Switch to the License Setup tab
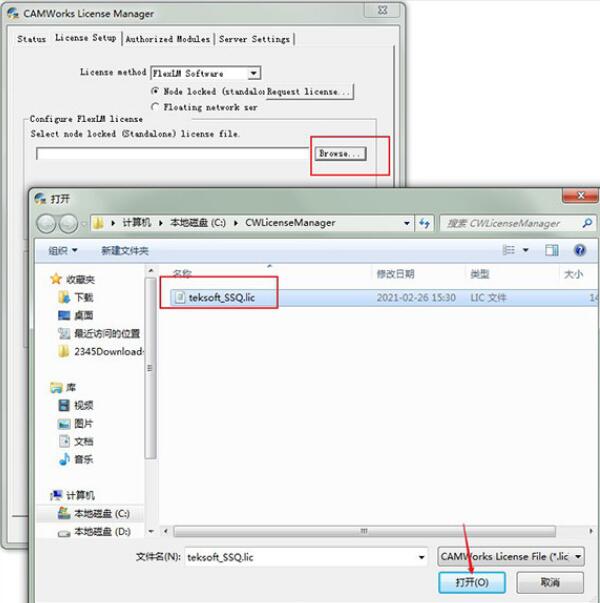The height and width of the screenshot is (603, 600). pos(86,38)
